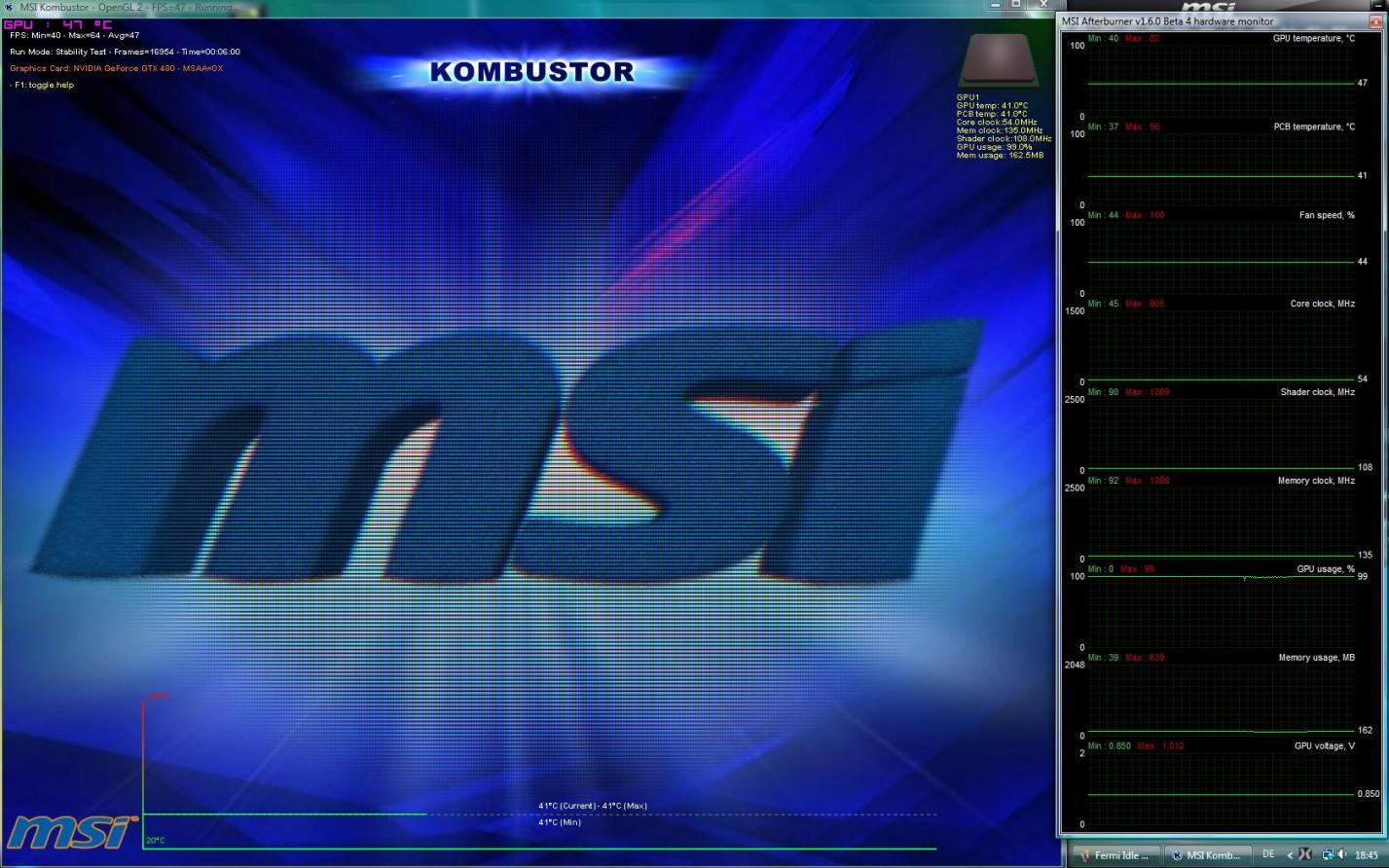Click the 'FPS: Min=40' statistics line

pos(75,36)
